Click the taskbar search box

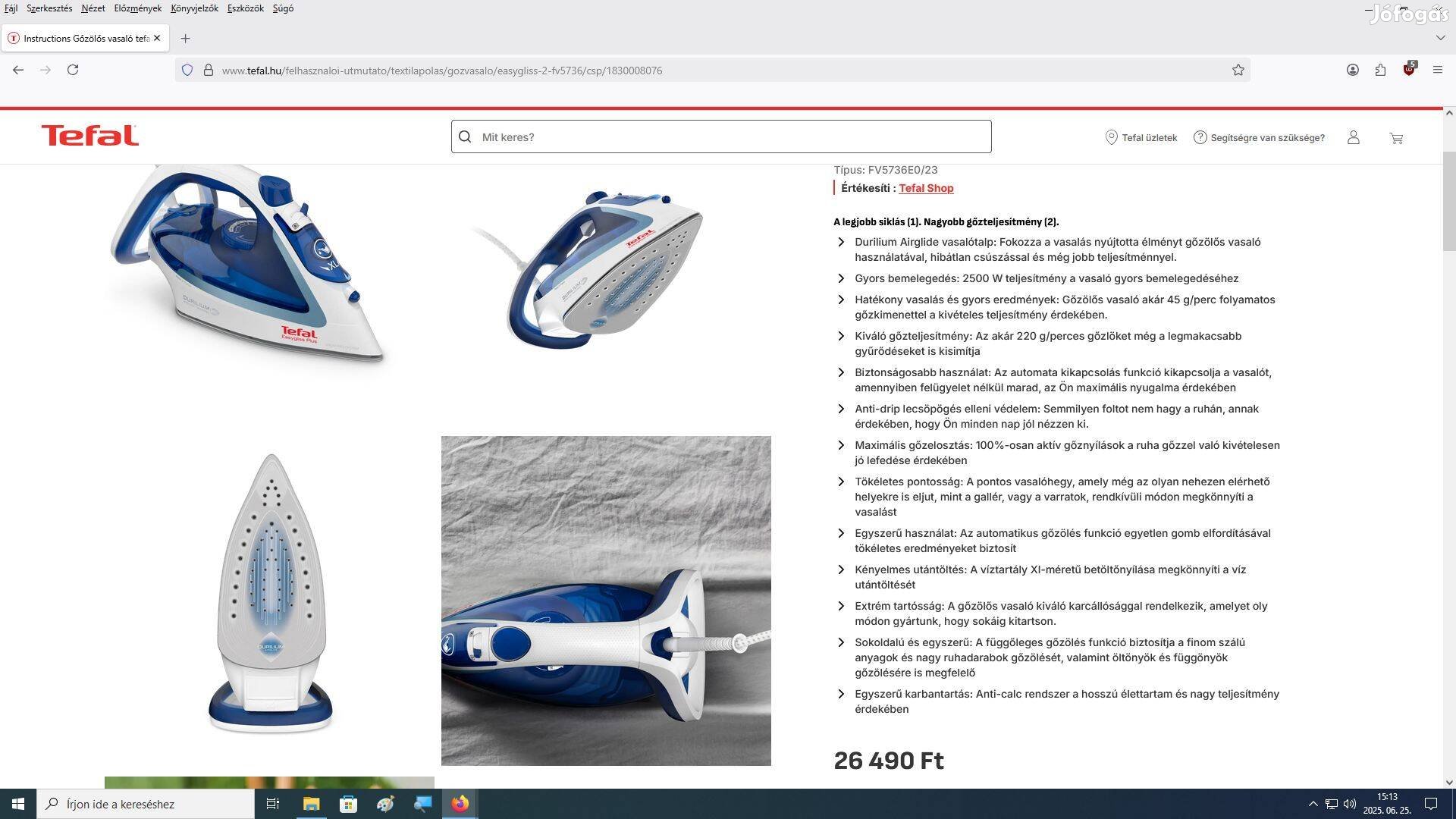pyautogui.click(x=146, y=804)
